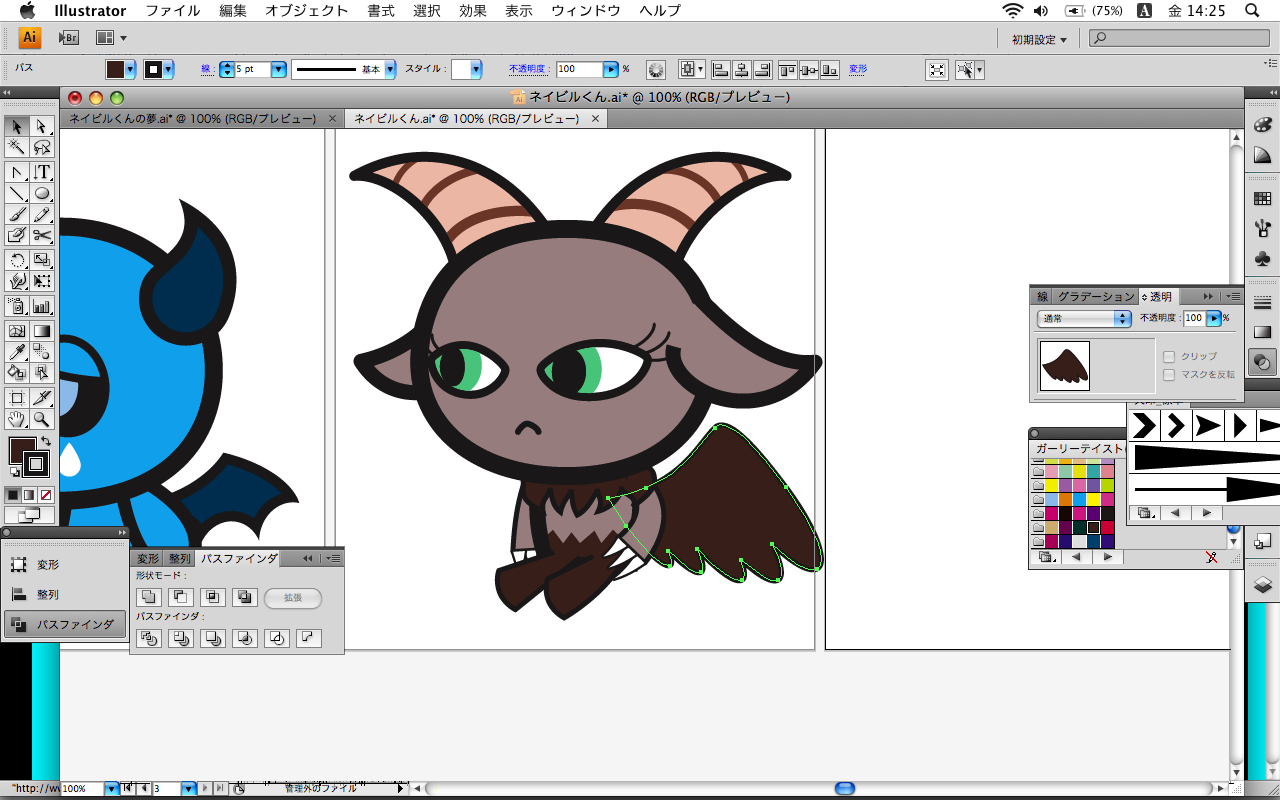1280x800 pixels.
Task: Activate the Zoom magnifier tool
Action: tap(42, 420)
